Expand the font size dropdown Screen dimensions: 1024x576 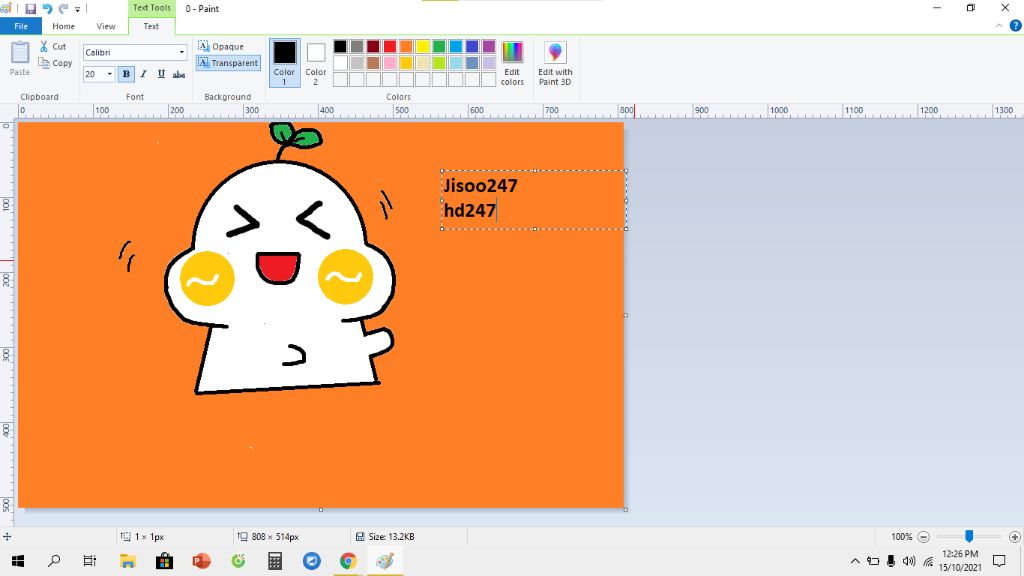[110, 74]
